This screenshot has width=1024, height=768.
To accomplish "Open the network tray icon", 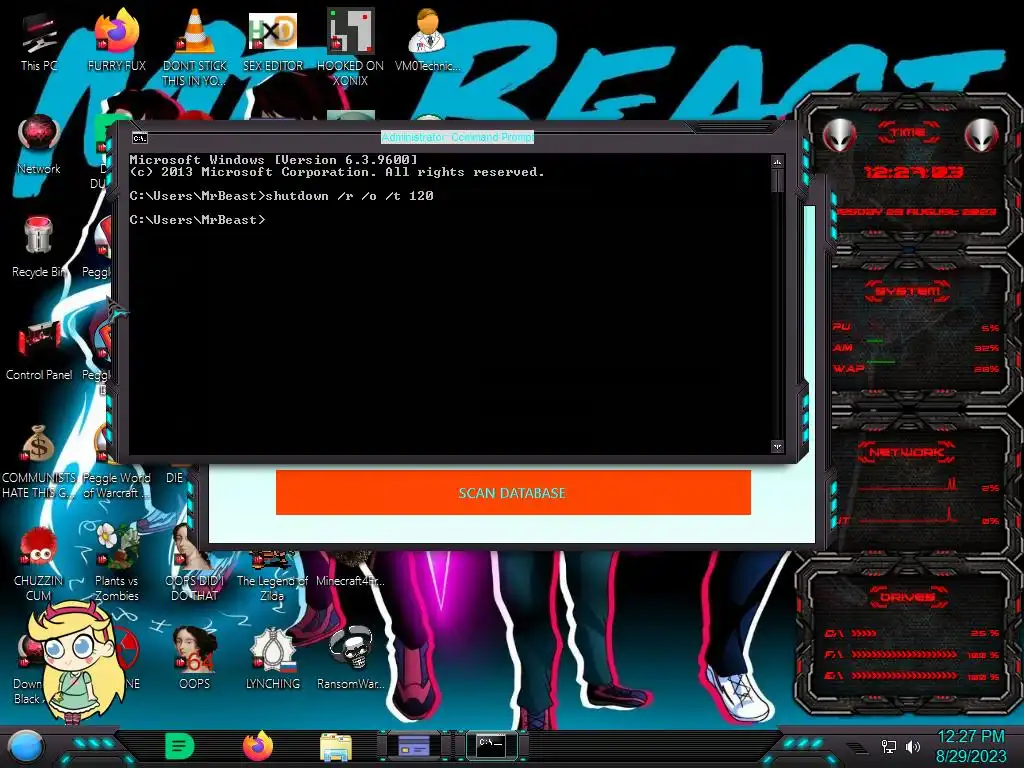I will (889, 746).
